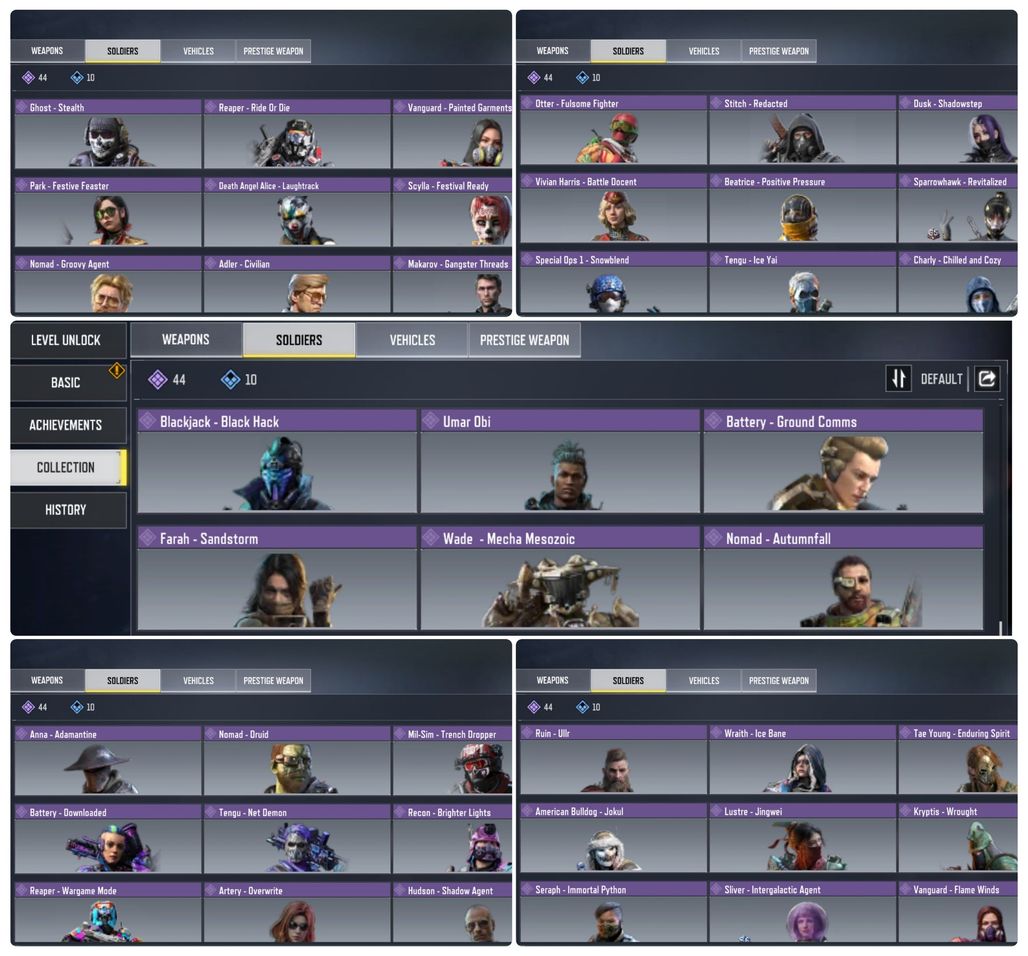Viewport: 1028px width, 956px height.
Task: Click the yellow warning badge on BASIC
Action: tap(117, 370)
